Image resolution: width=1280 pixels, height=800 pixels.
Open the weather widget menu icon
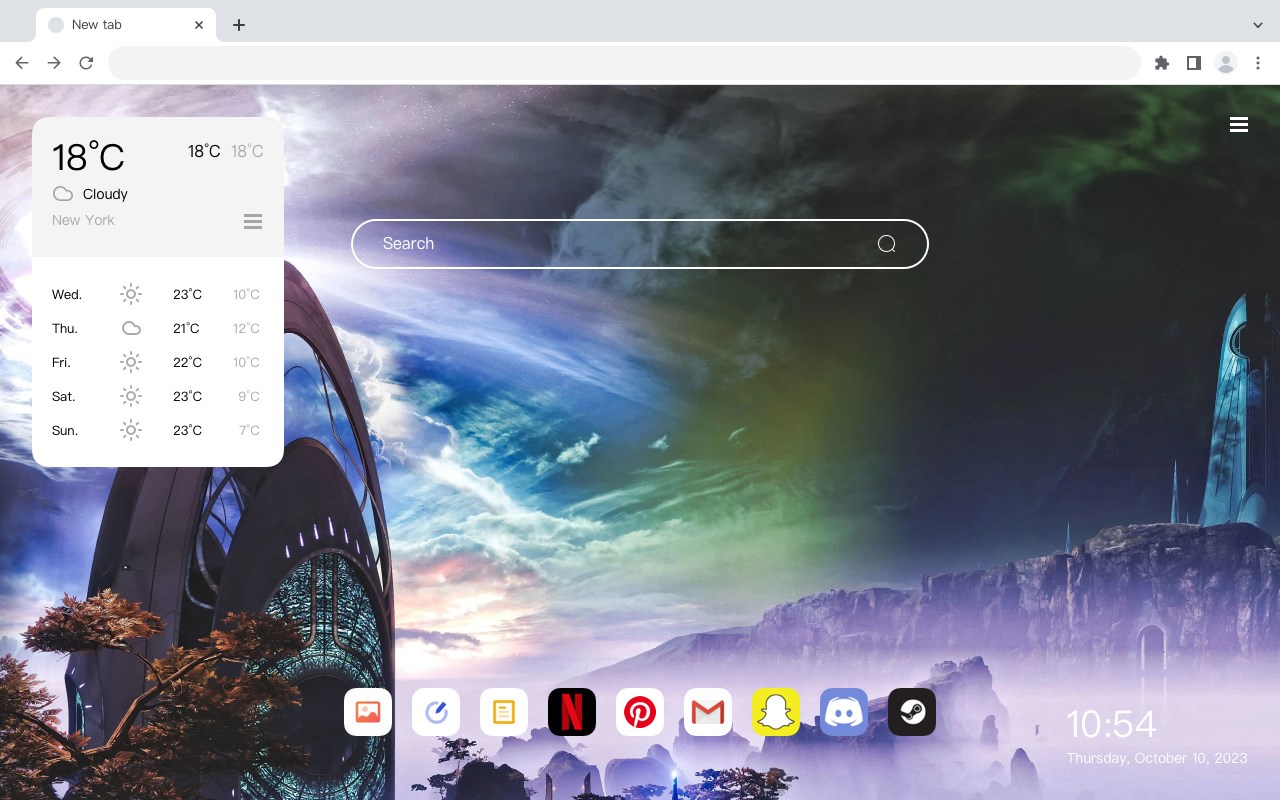(253, 222)
